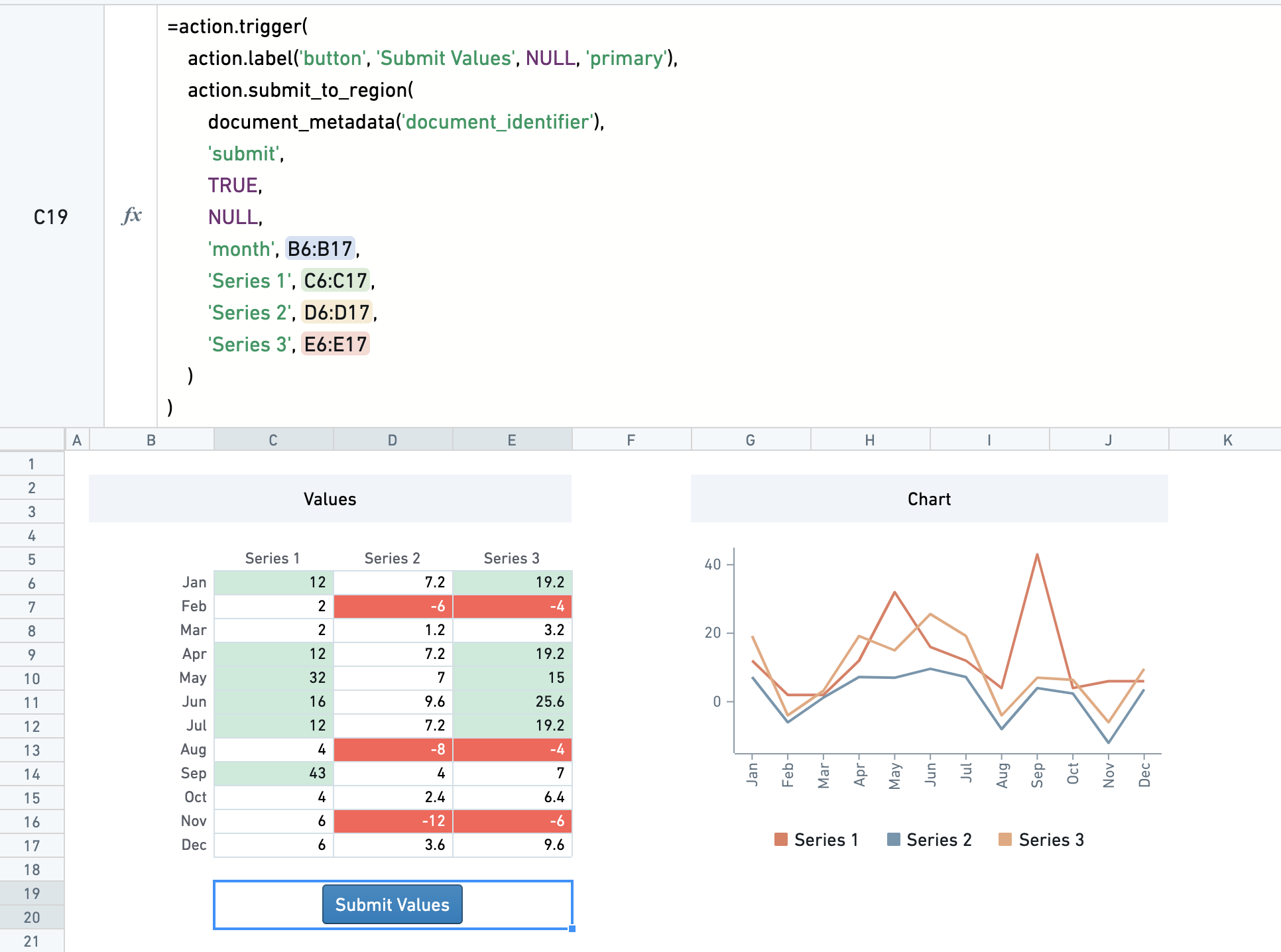Select column G header
Screen dimensions: 1281x952
click(x=751, y=440)
